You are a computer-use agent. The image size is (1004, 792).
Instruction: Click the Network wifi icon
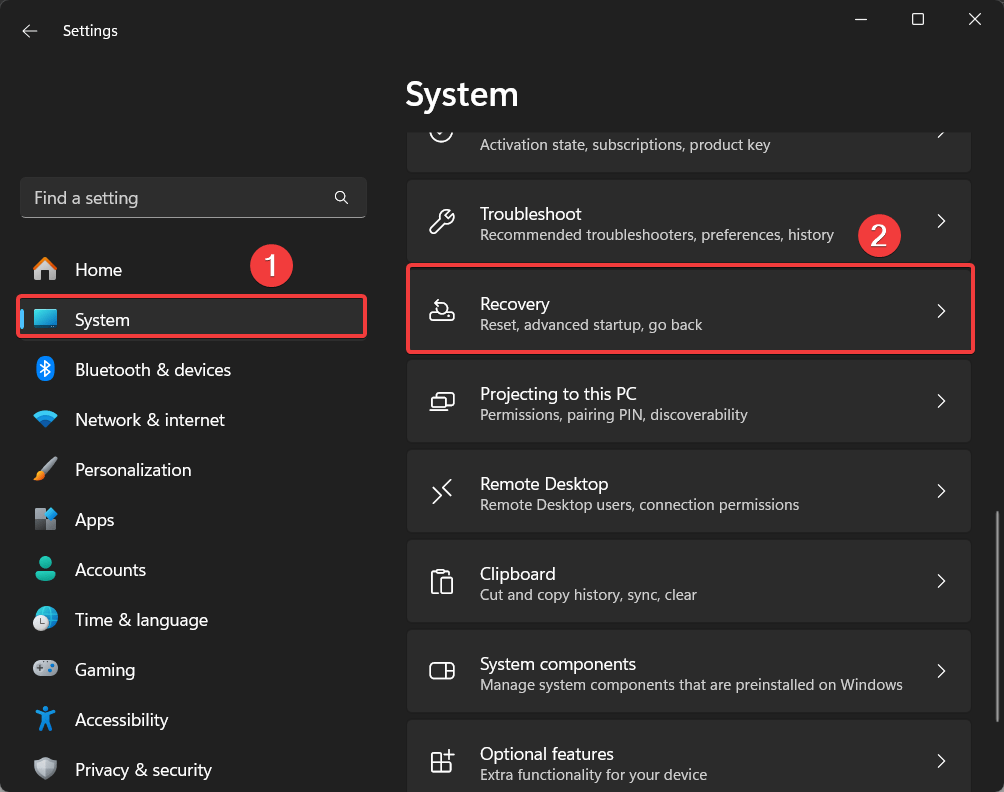(x=45, y=419)
